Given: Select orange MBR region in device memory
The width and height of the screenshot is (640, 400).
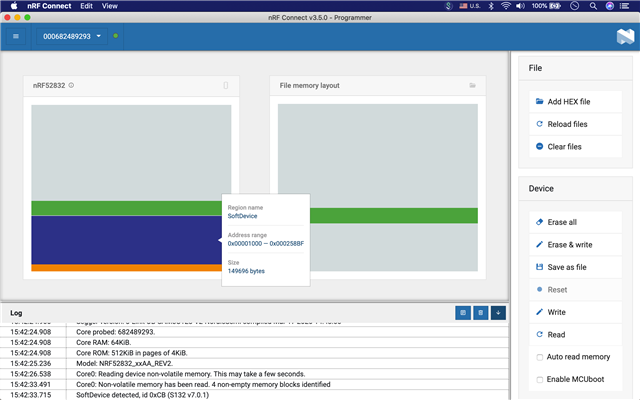Looking at the screenshot, I should tap(127, 268).
